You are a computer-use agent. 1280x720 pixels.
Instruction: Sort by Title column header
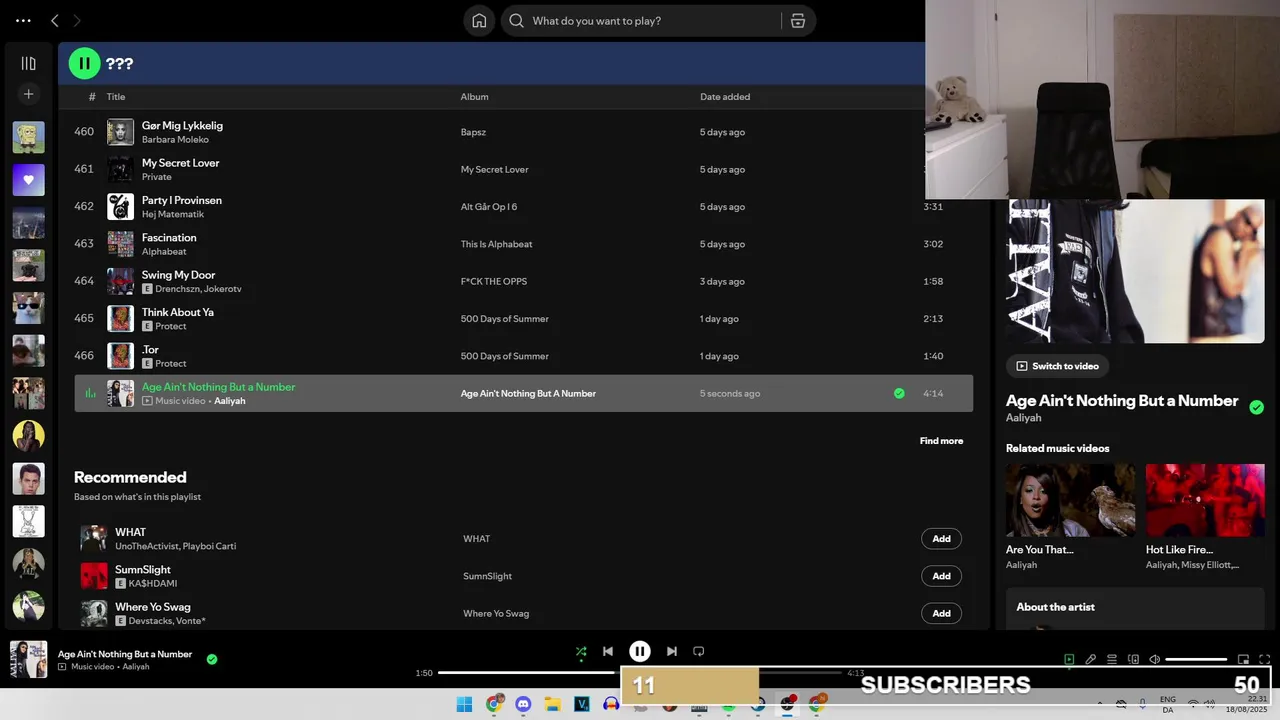pyautogui.click(x=116, y=97)
